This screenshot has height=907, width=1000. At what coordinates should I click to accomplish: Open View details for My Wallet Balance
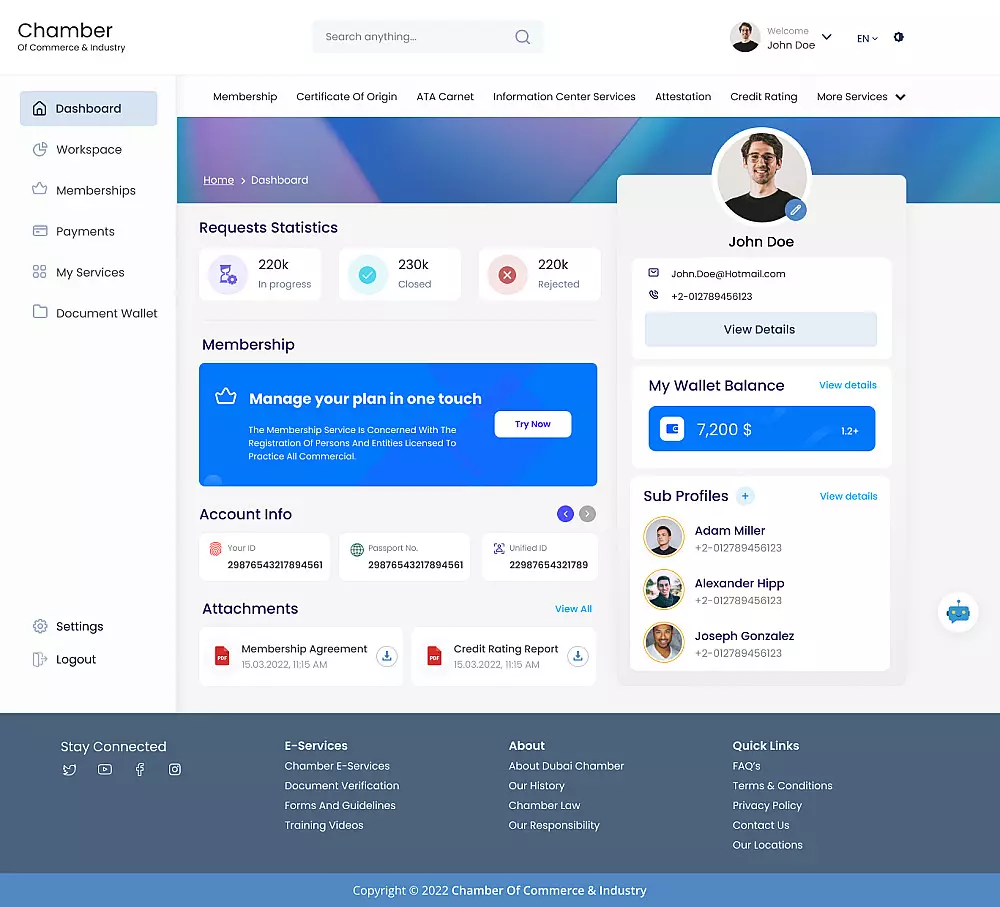pos(848,385)
